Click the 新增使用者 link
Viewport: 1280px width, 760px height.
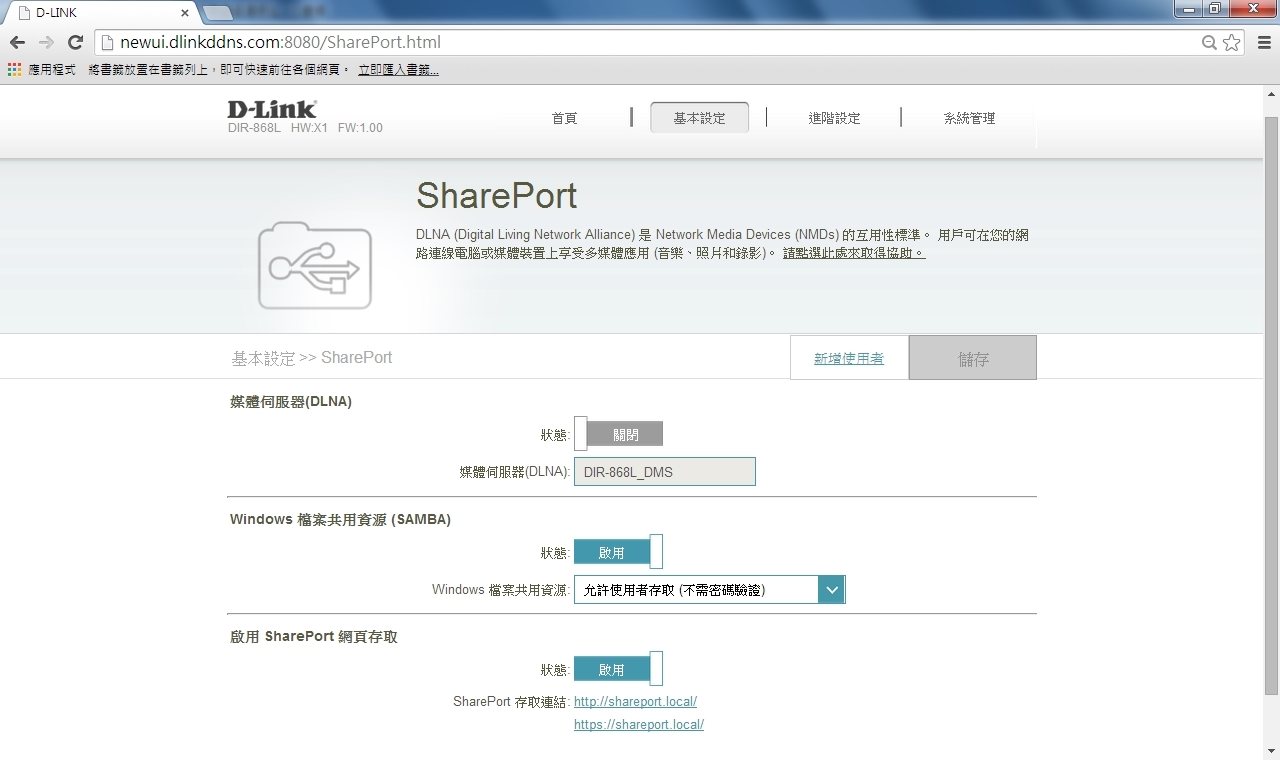click(849, 358)
